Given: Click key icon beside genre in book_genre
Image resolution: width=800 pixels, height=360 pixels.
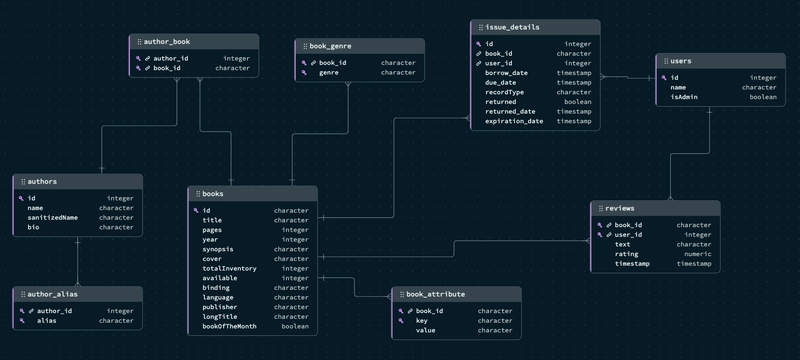Looking at the screenshot, I should [304, 73].
